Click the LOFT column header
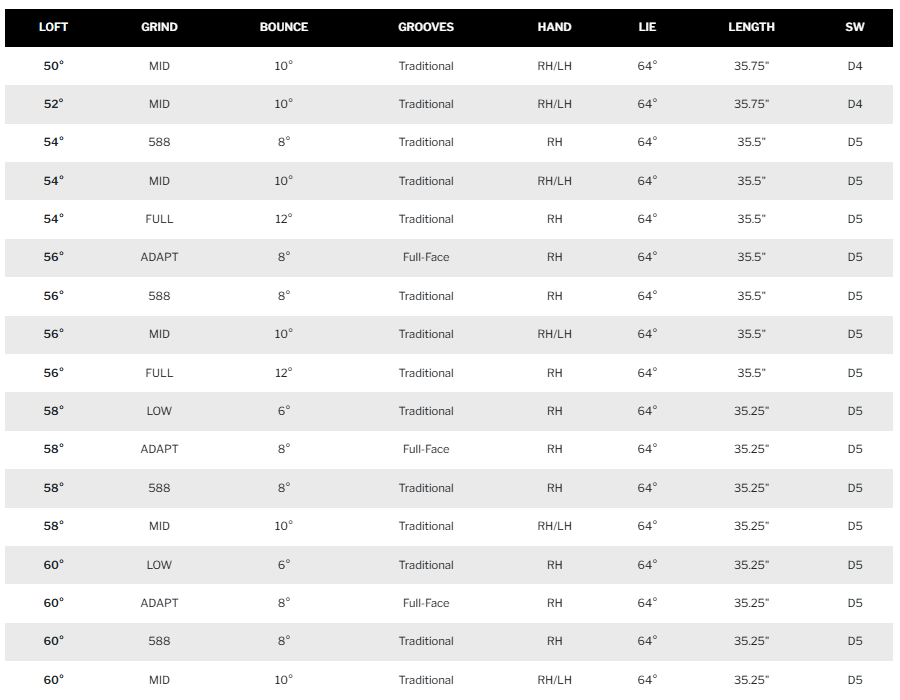Screen dimensions: 900x700 point(53,27)
